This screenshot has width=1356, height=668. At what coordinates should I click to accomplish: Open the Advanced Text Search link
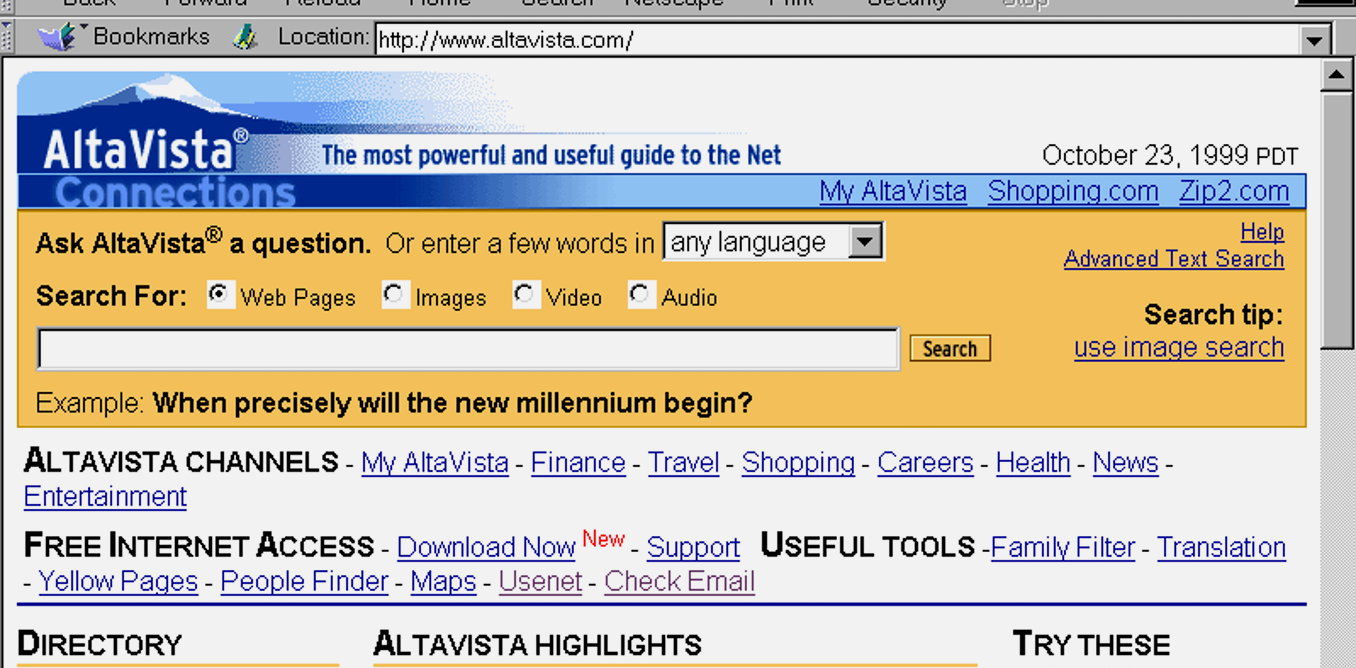coord(1173,259)
